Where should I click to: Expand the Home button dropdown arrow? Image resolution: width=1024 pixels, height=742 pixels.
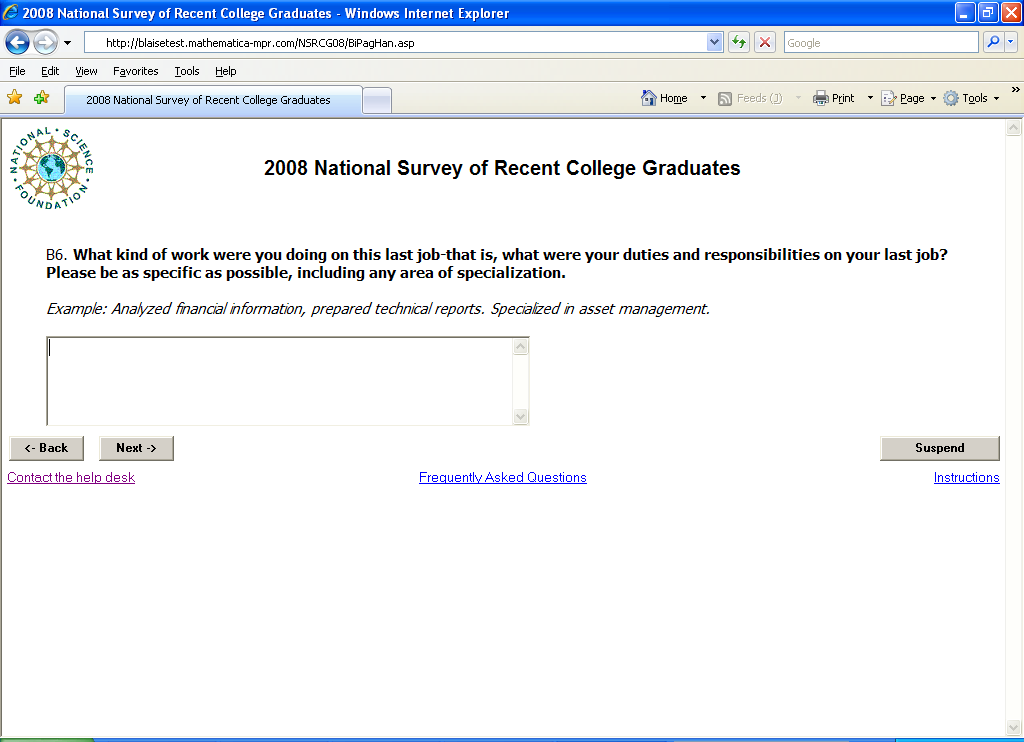tap(703, 98)
